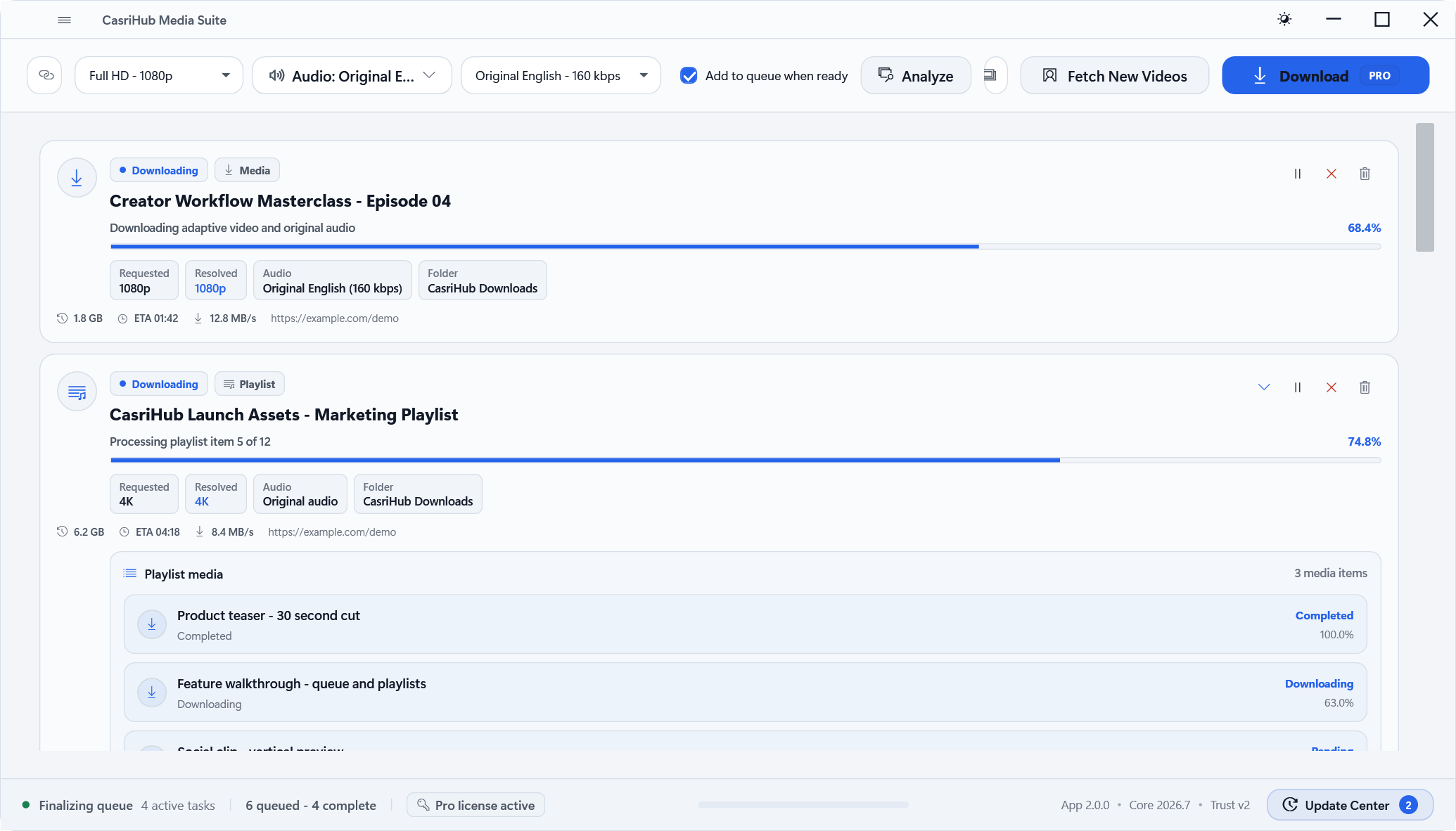Cancel the Marketing Playlist download
Viewport: 1456px width, 831px height.
point(1332,387)
